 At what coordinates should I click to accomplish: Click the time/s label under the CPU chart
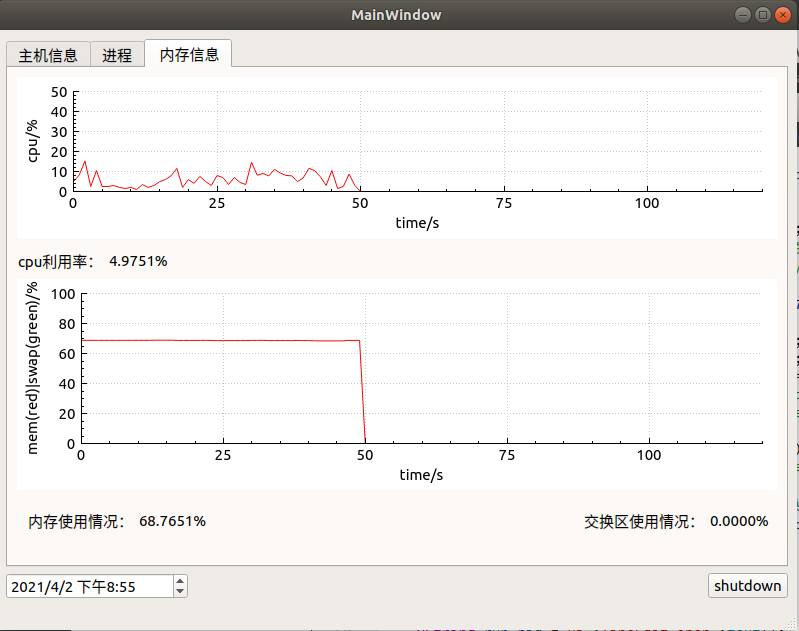[x=417, y=223]
